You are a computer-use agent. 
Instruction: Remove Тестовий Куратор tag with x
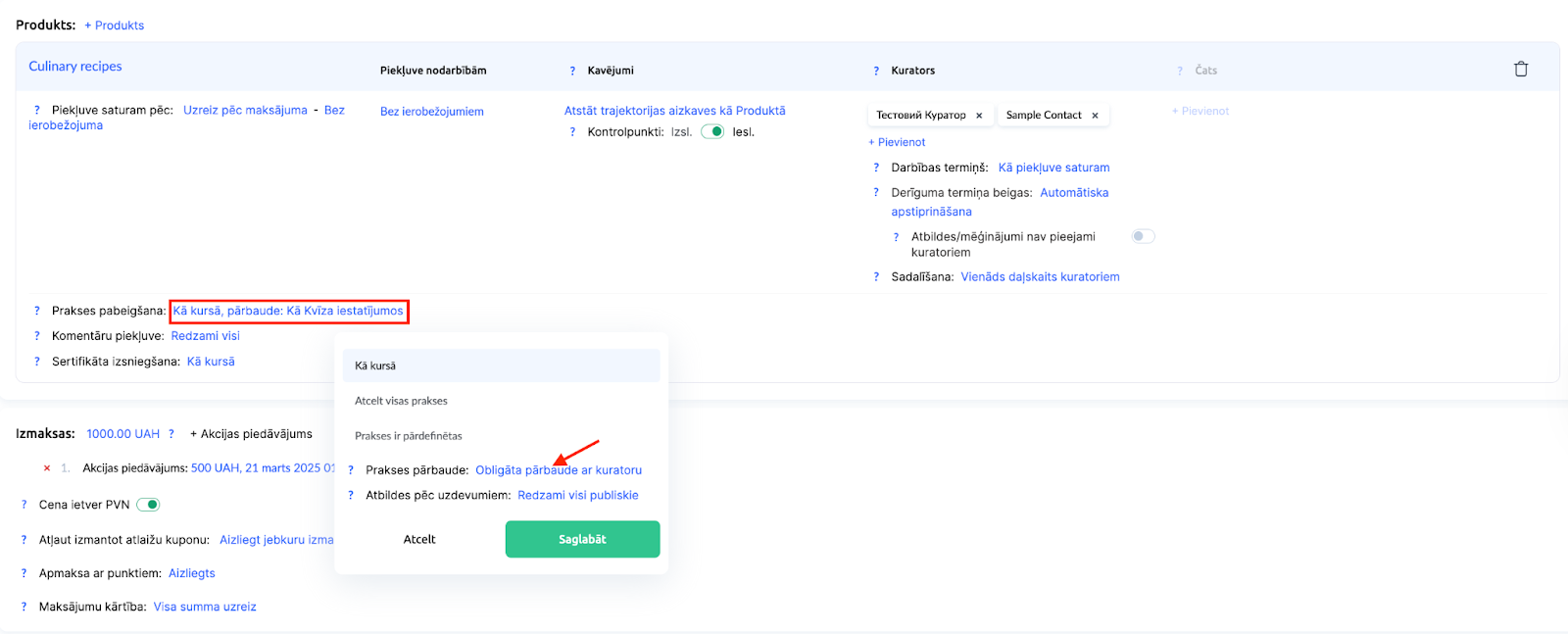click(978, 116)
